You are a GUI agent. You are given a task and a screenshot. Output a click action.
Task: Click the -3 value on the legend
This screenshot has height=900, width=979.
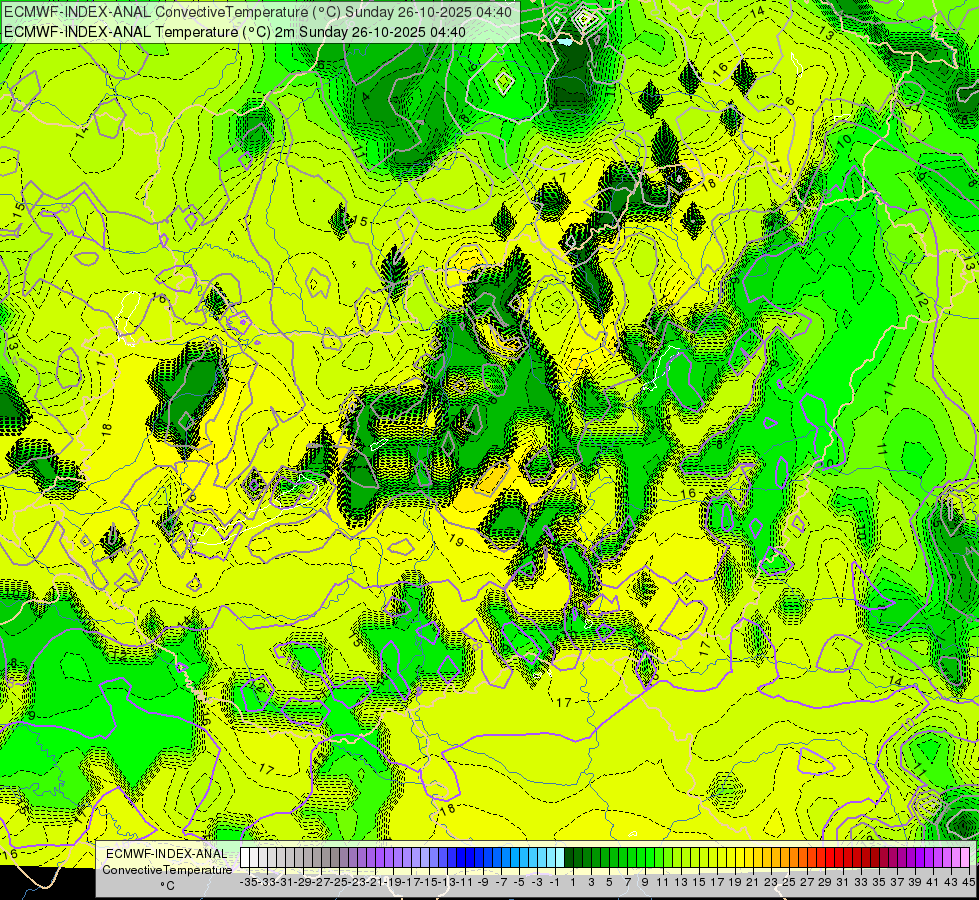tap(537, 882)
